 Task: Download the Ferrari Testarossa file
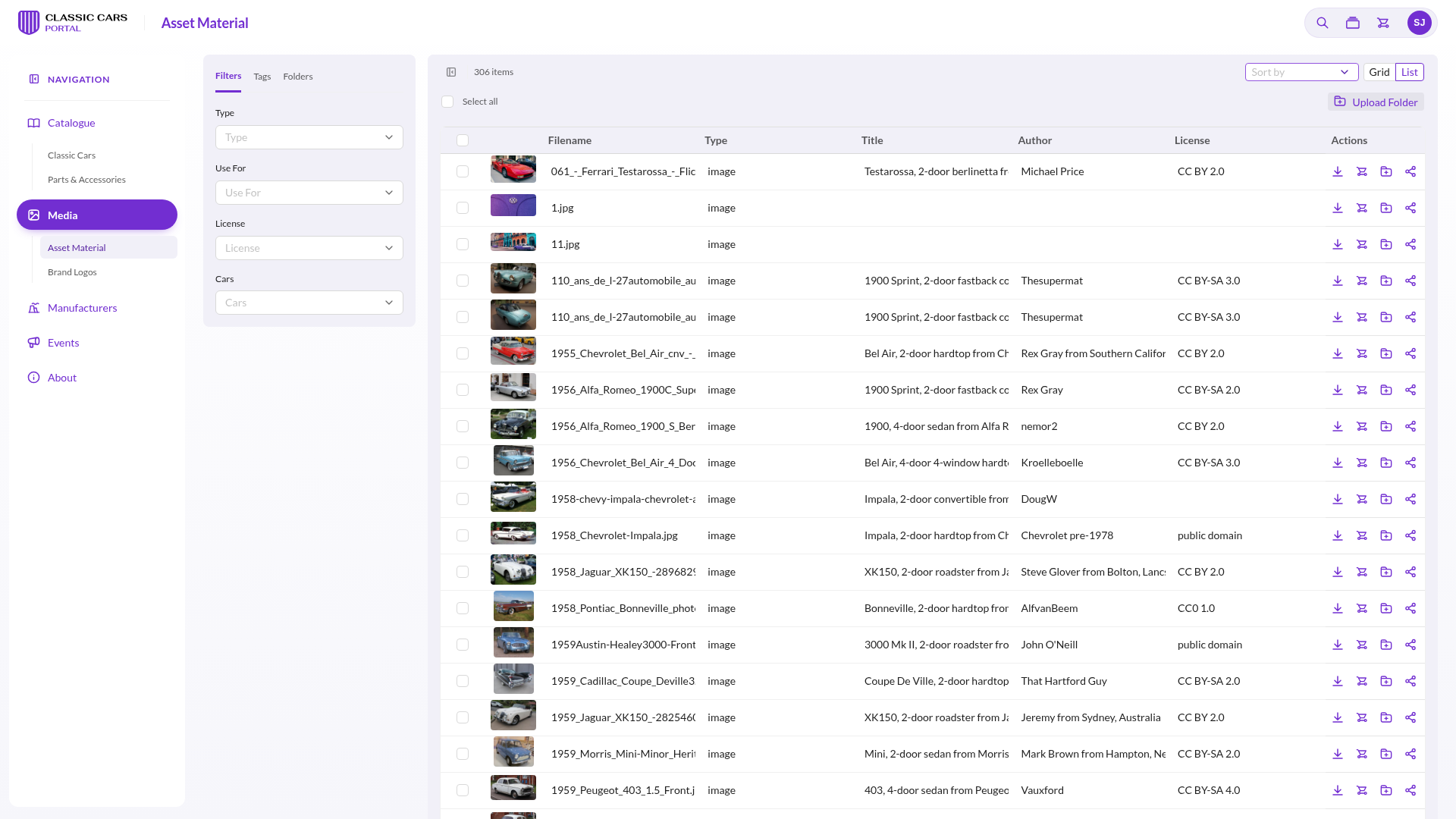tap(1338, 171)
